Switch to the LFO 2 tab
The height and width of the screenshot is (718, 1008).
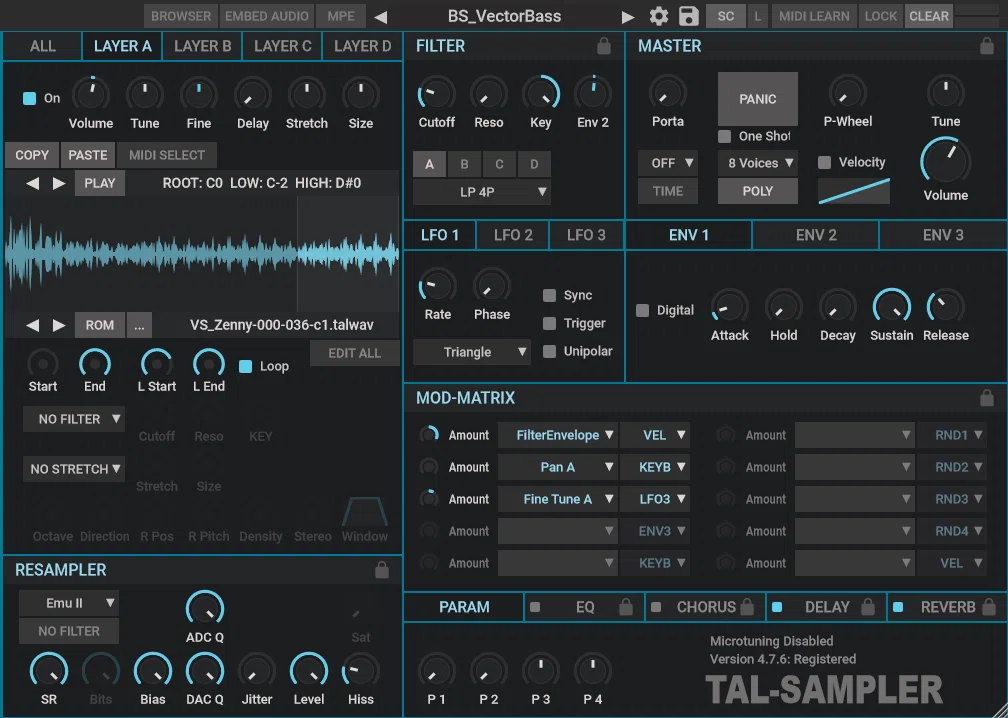click(x=513, y=235)
